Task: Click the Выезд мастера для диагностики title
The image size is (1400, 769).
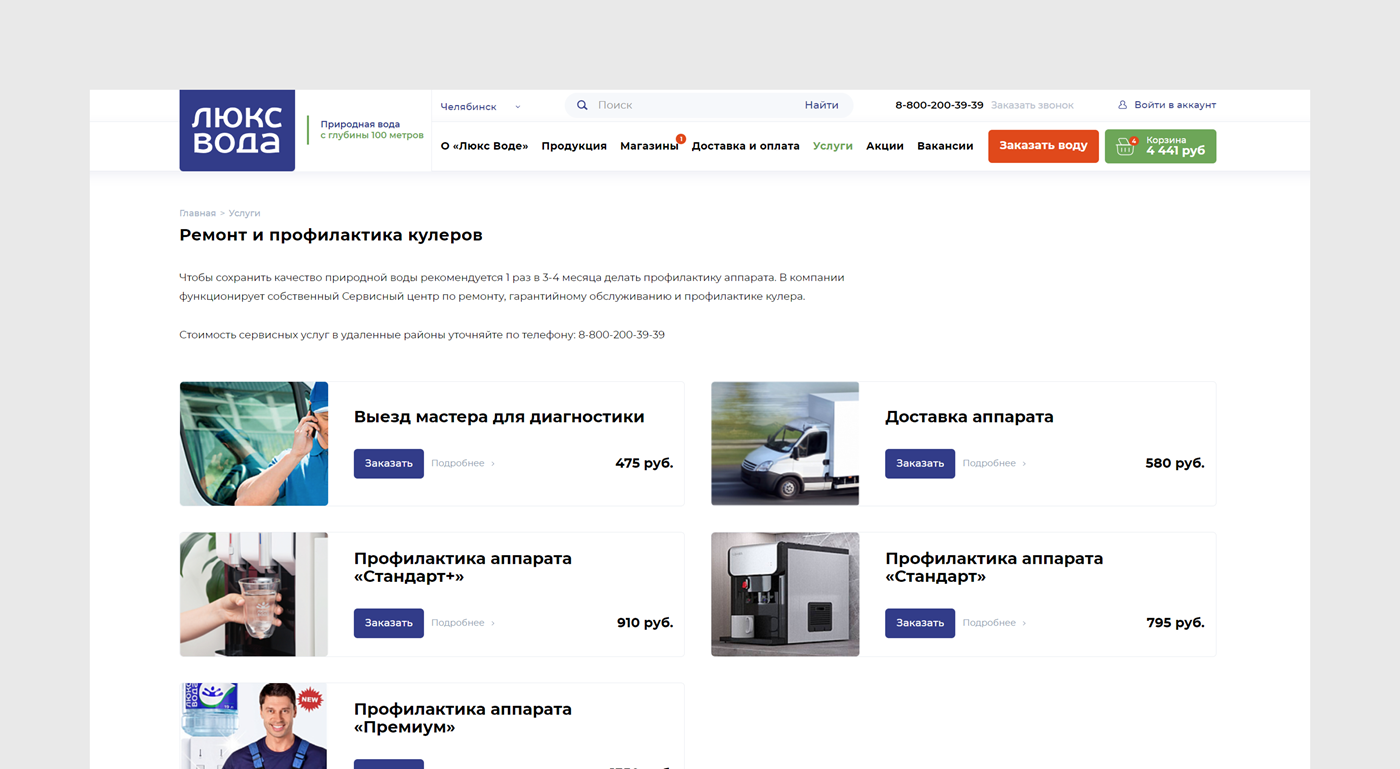Action: tap(499, 417)
